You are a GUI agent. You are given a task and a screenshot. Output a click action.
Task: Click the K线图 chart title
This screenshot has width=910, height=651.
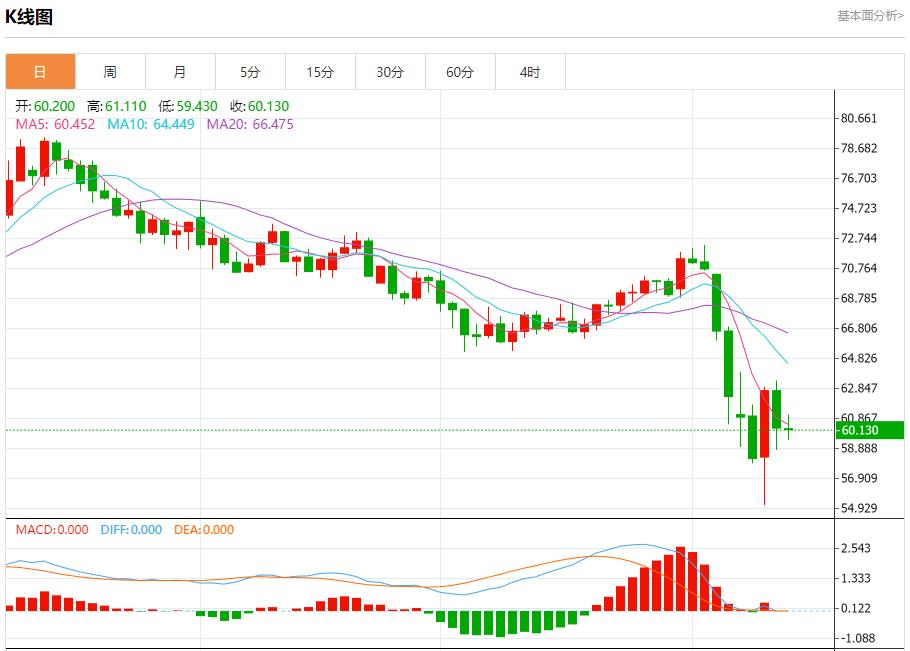[x=30, y=15]
